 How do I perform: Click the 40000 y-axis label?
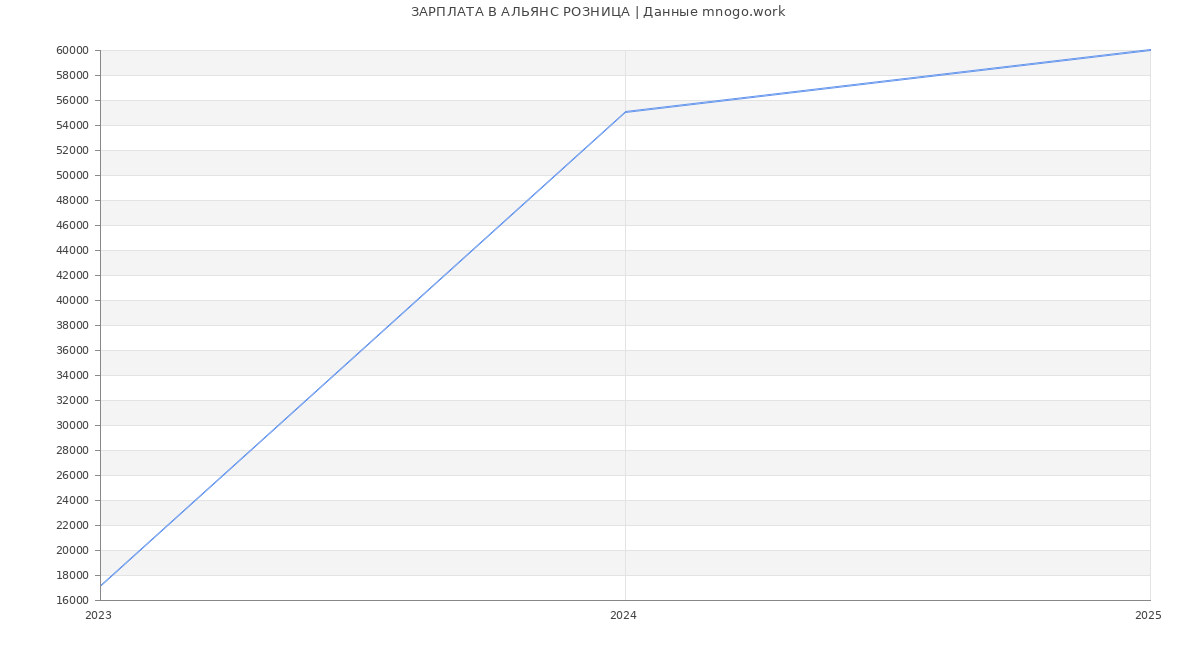click(73, 300)
